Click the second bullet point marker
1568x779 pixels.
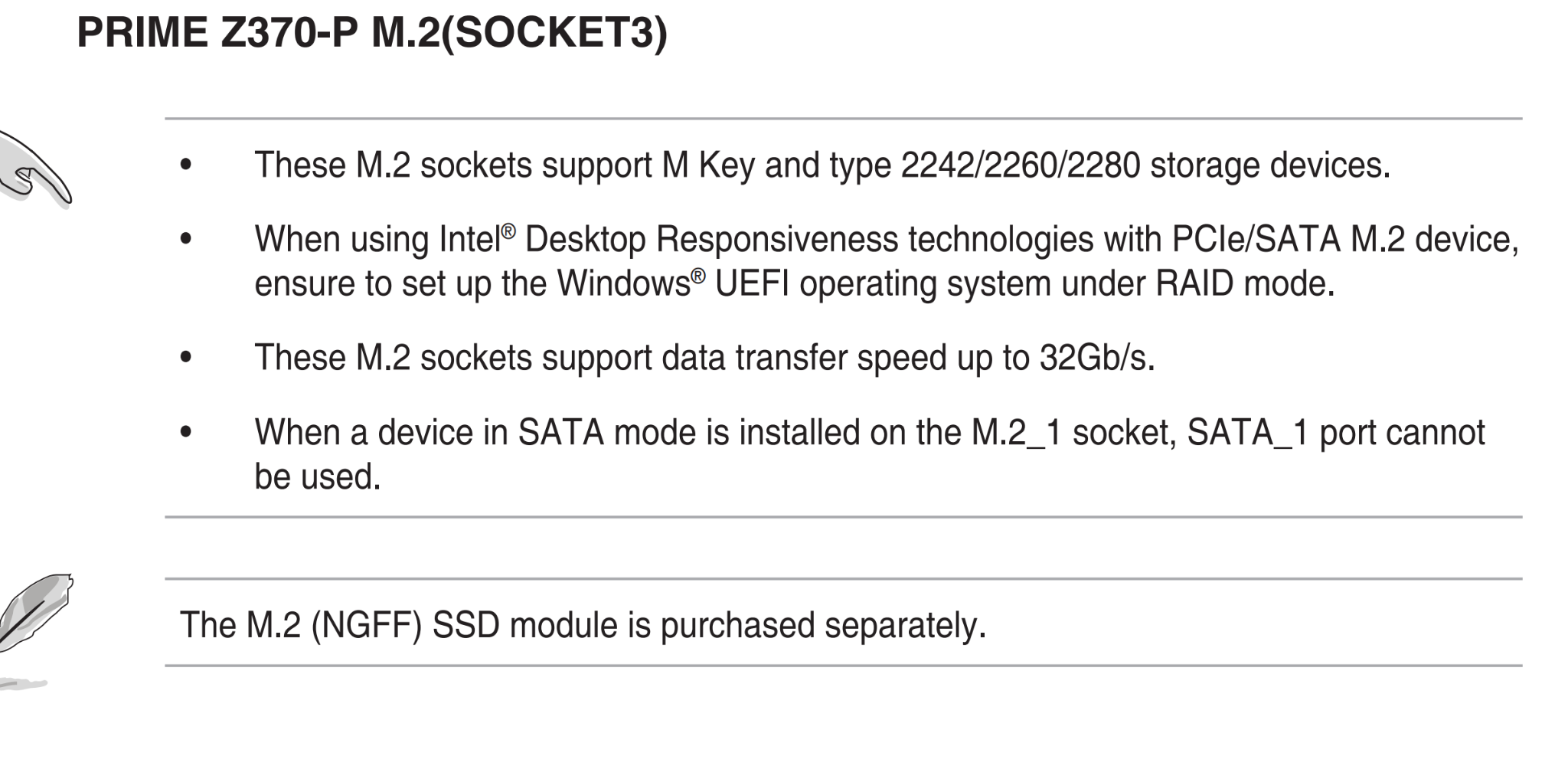point(185,239)
